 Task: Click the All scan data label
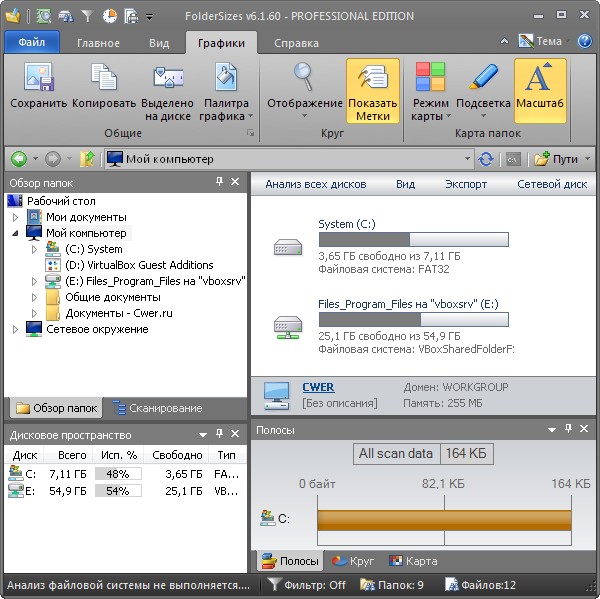396,454
